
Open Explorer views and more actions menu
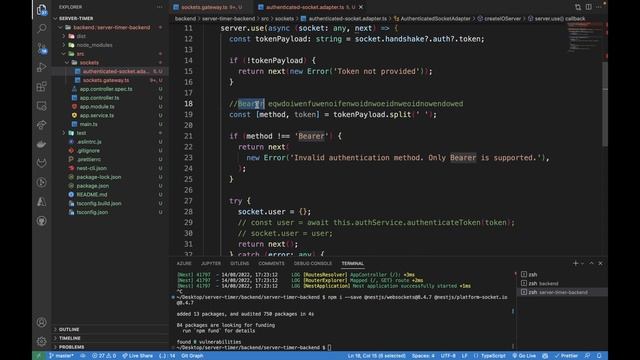click(x=159, y=7)
